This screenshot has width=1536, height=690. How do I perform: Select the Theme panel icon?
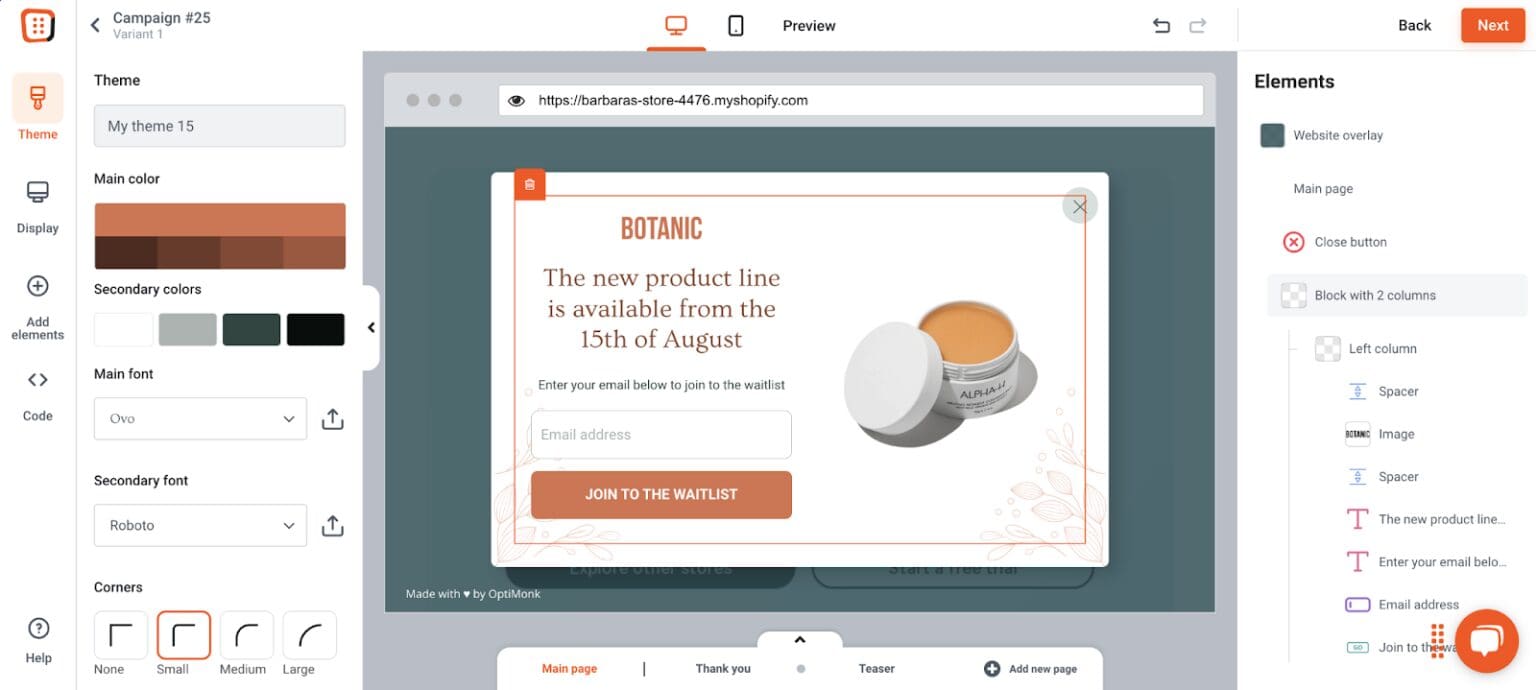click(x=37, y=99)
